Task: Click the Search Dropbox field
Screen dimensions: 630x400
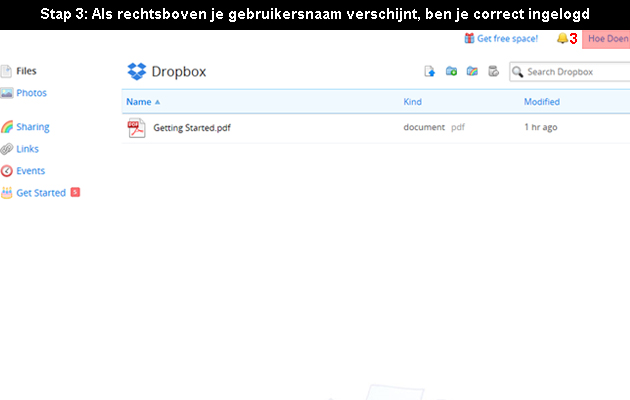Action: (570, 72)
